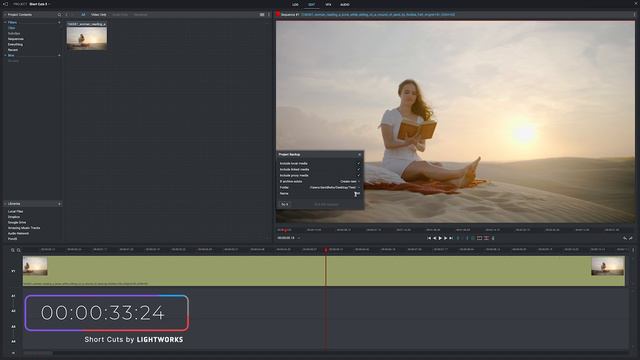Toggle the V1 track label

[13, 271]
